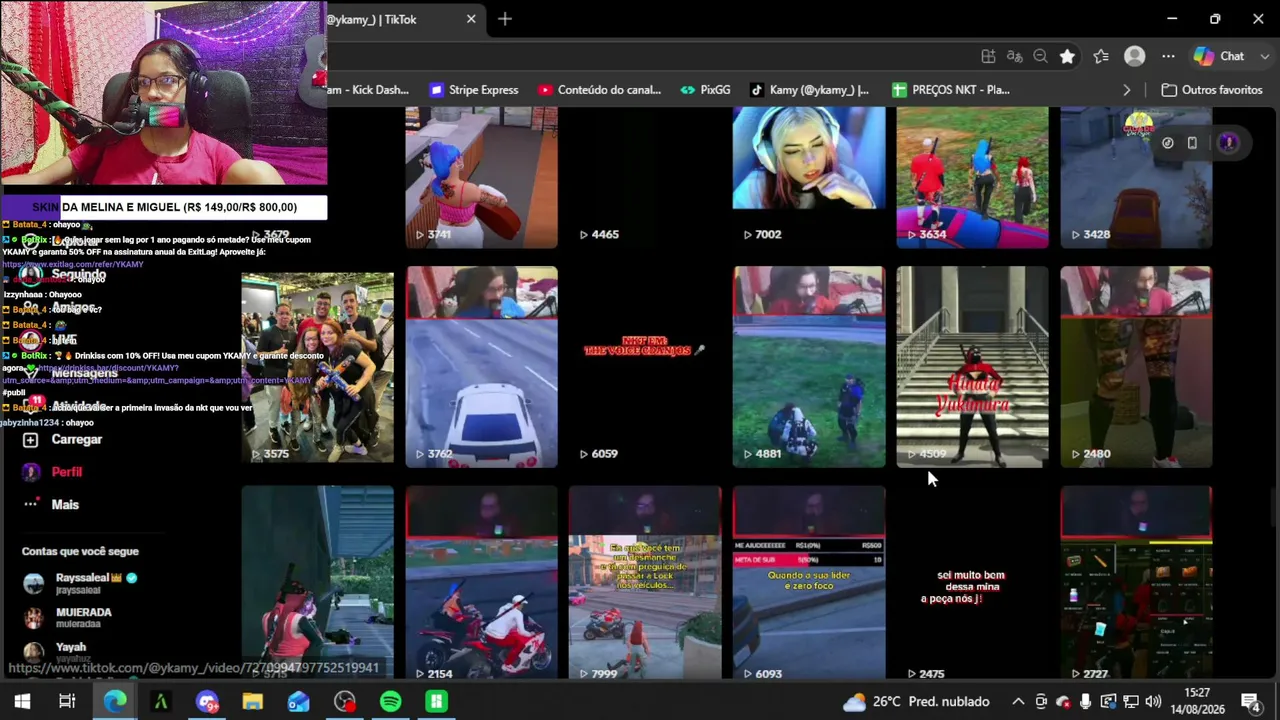Open the video with 3741 views
This screenshot has height=720, width=1280.
(x=481, y=177)
